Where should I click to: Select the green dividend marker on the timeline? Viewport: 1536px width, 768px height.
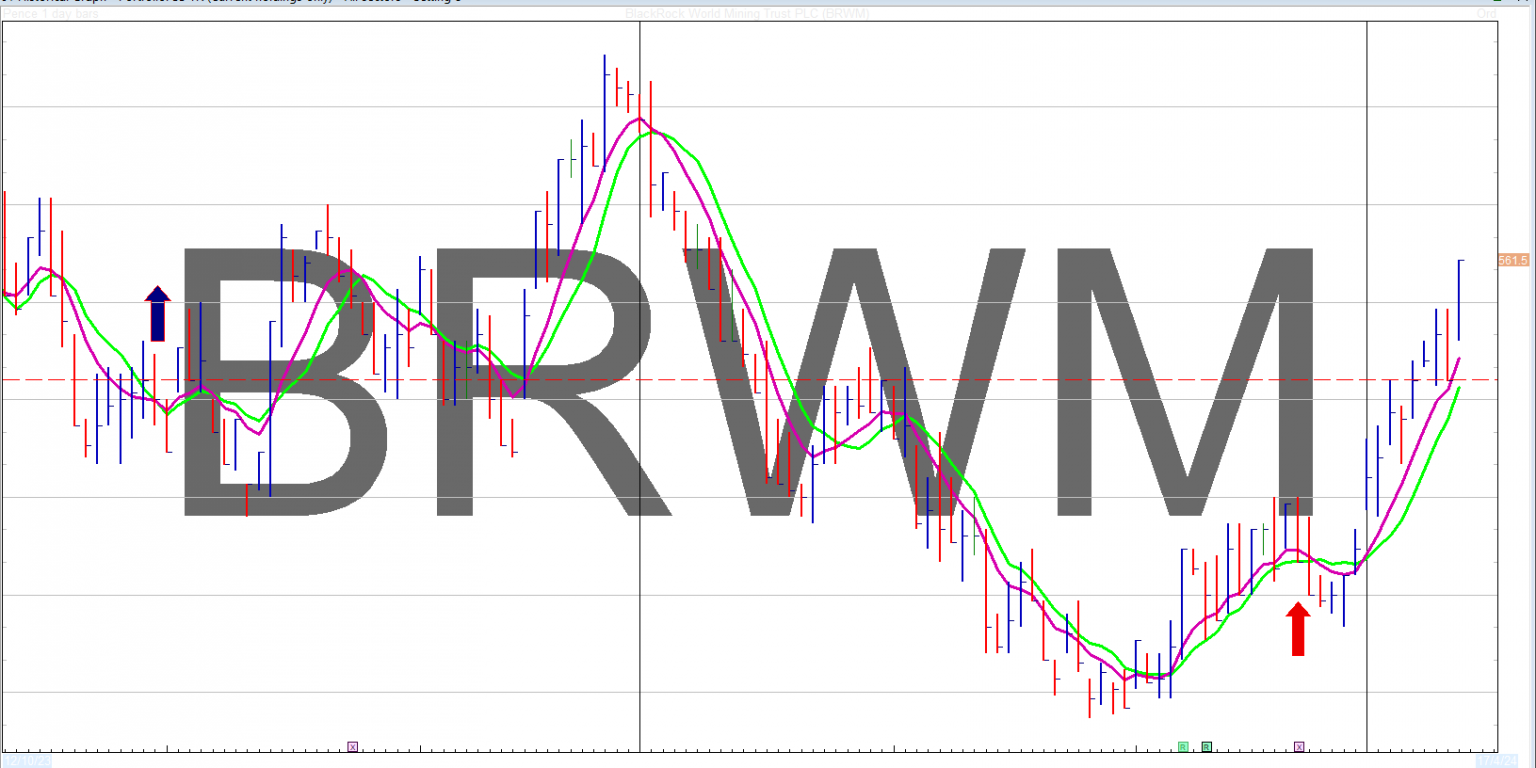1182,746
